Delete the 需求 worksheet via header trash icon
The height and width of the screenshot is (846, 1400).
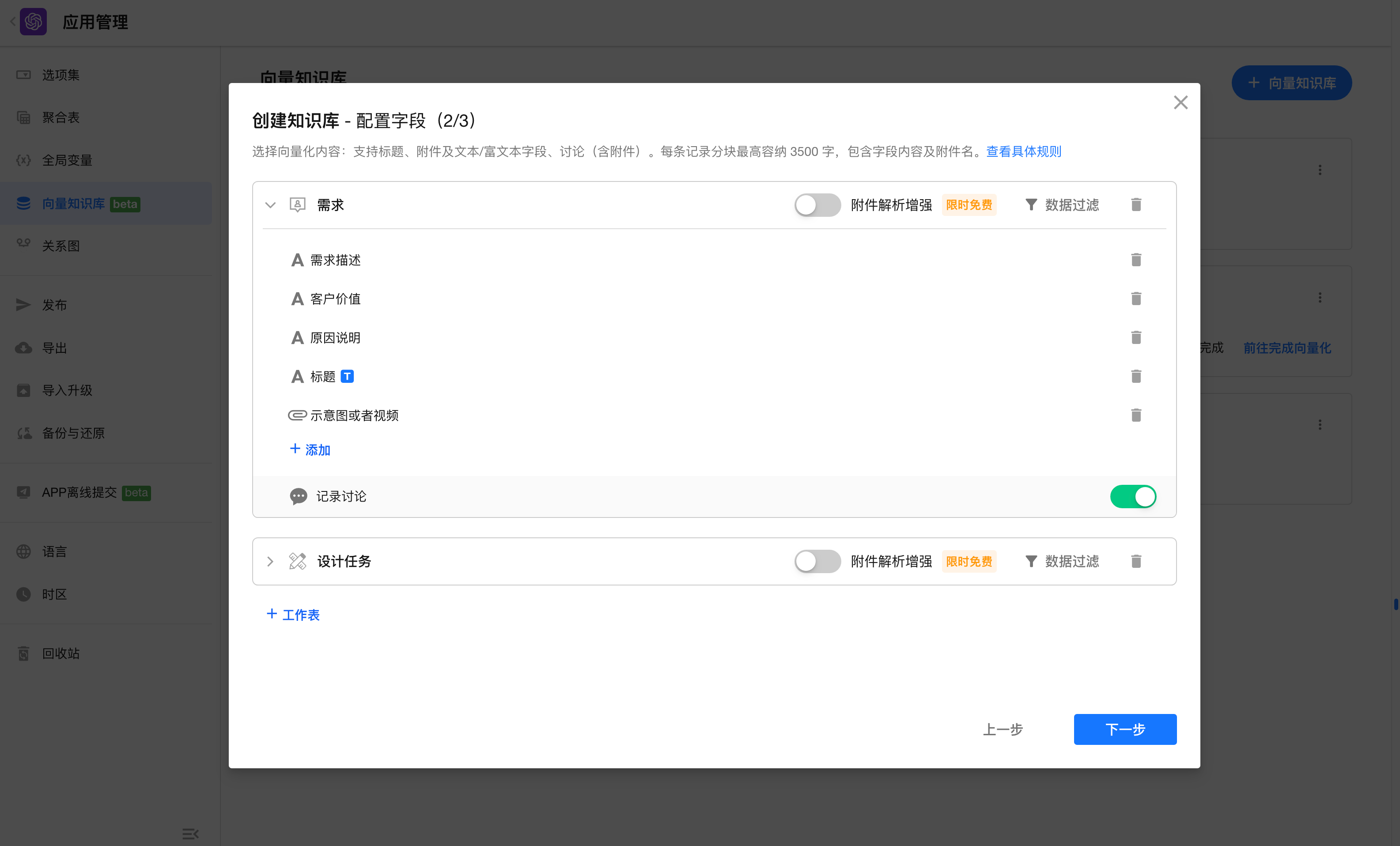point(1135,204)
